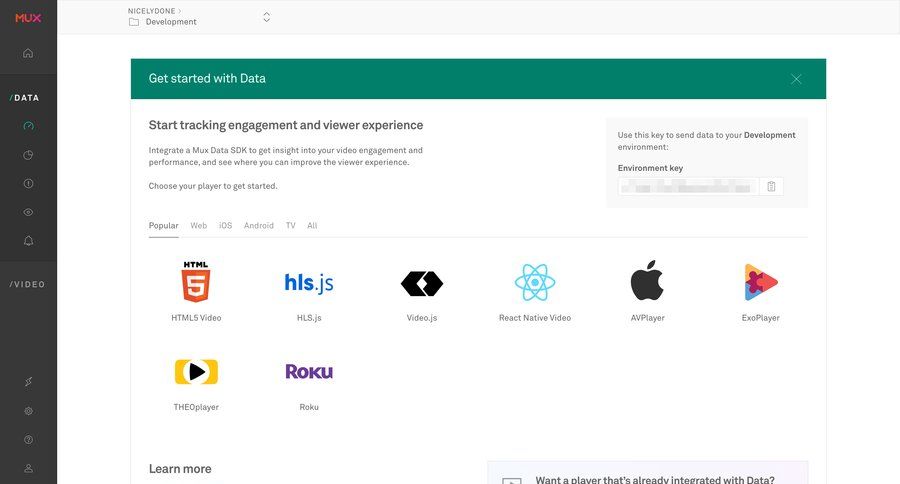The width and height of the screenshot is (900, 484).
Task: Close the Get started with Data banner
Action: click(796, 79)
